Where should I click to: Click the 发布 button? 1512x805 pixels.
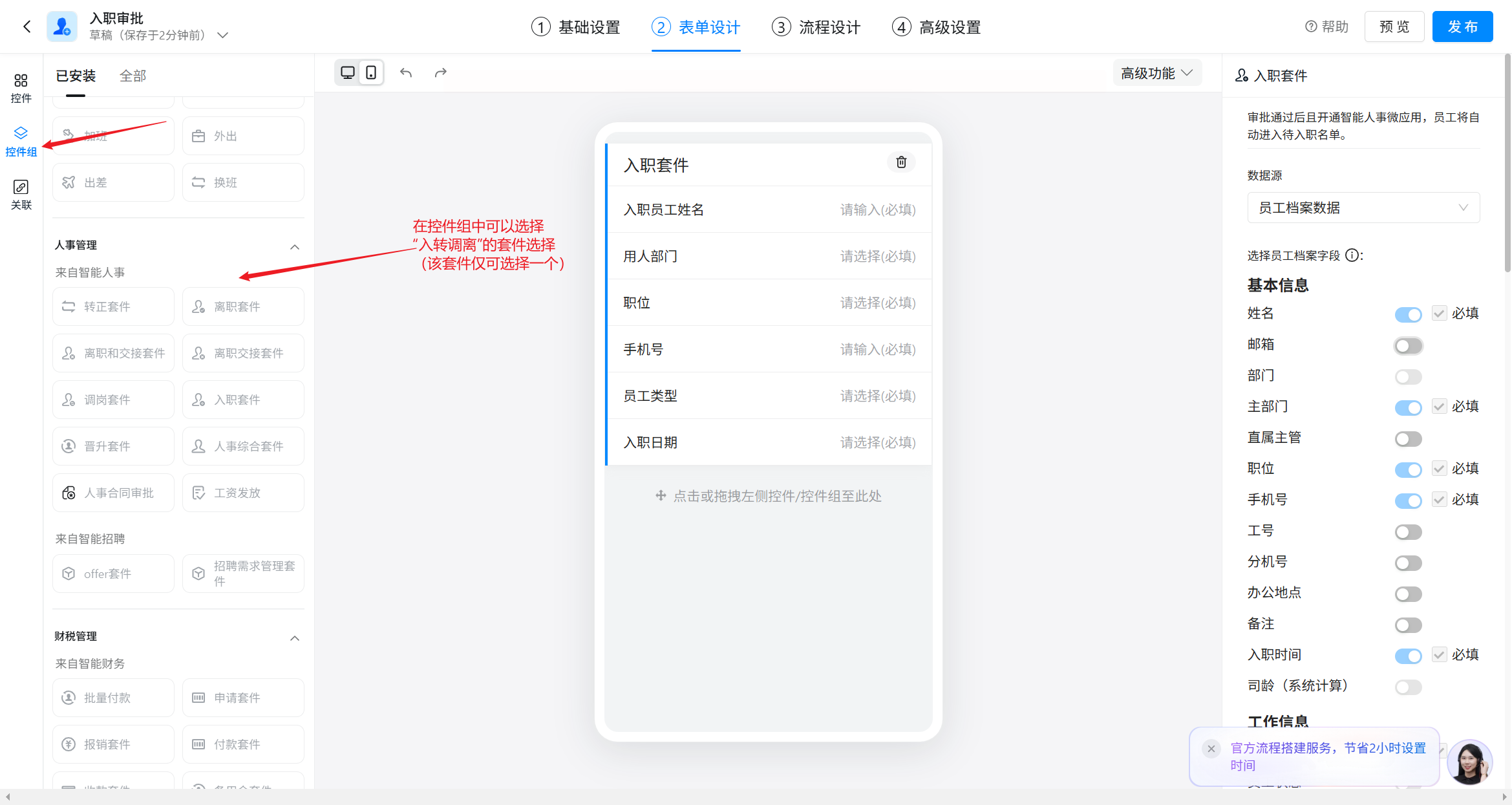pyautogui.click(x=1462, y=27)
